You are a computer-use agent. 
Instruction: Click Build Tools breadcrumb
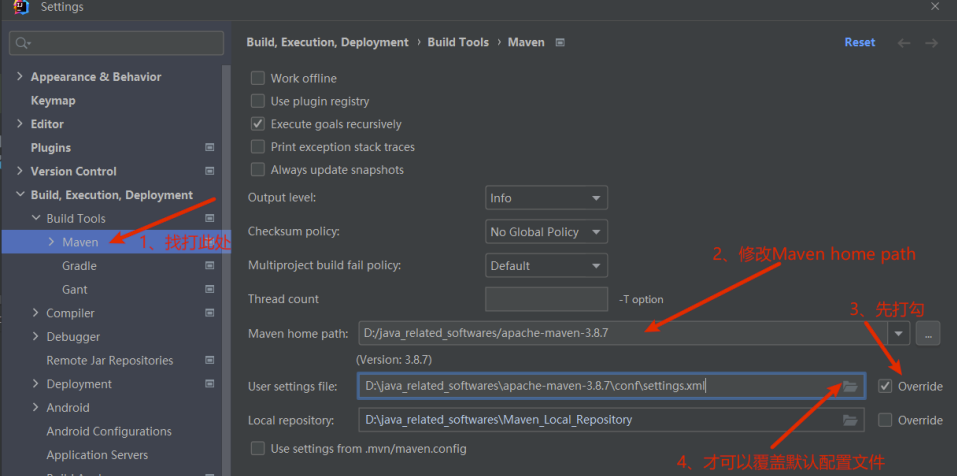click(458, 42)
